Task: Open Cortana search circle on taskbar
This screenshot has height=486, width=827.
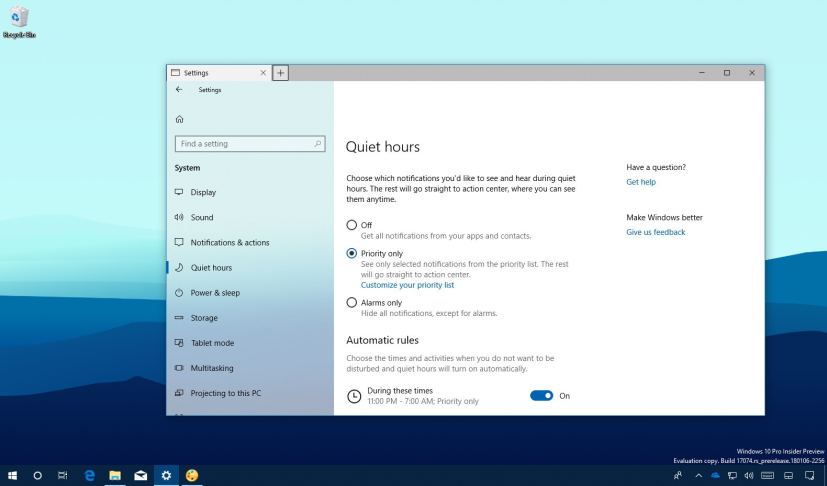Action: click(37, 475)
